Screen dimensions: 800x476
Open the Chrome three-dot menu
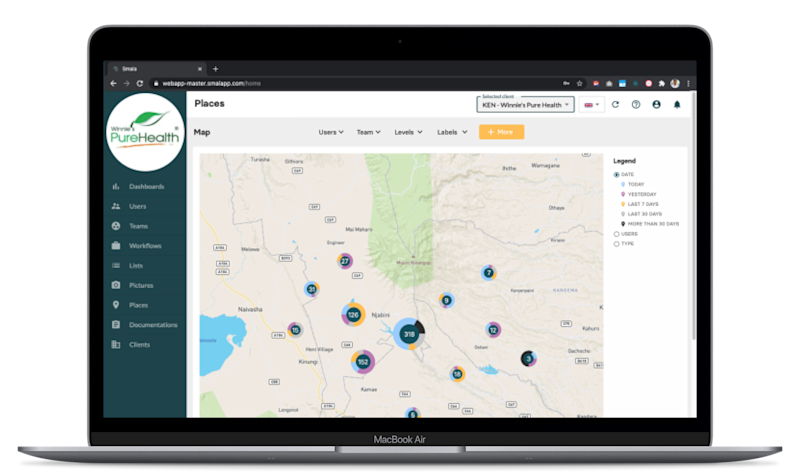click(x=688, y=84)
